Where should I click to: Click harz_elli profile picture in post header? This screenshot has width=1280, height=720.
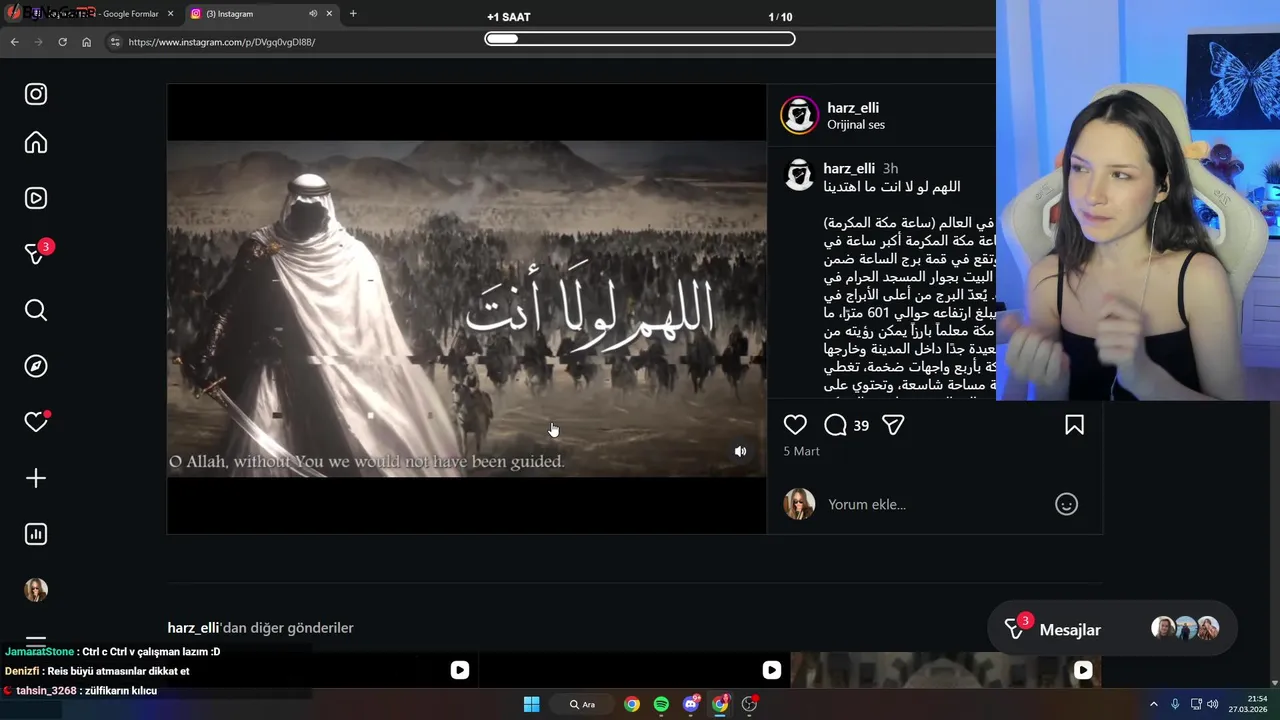pos(799,115)
